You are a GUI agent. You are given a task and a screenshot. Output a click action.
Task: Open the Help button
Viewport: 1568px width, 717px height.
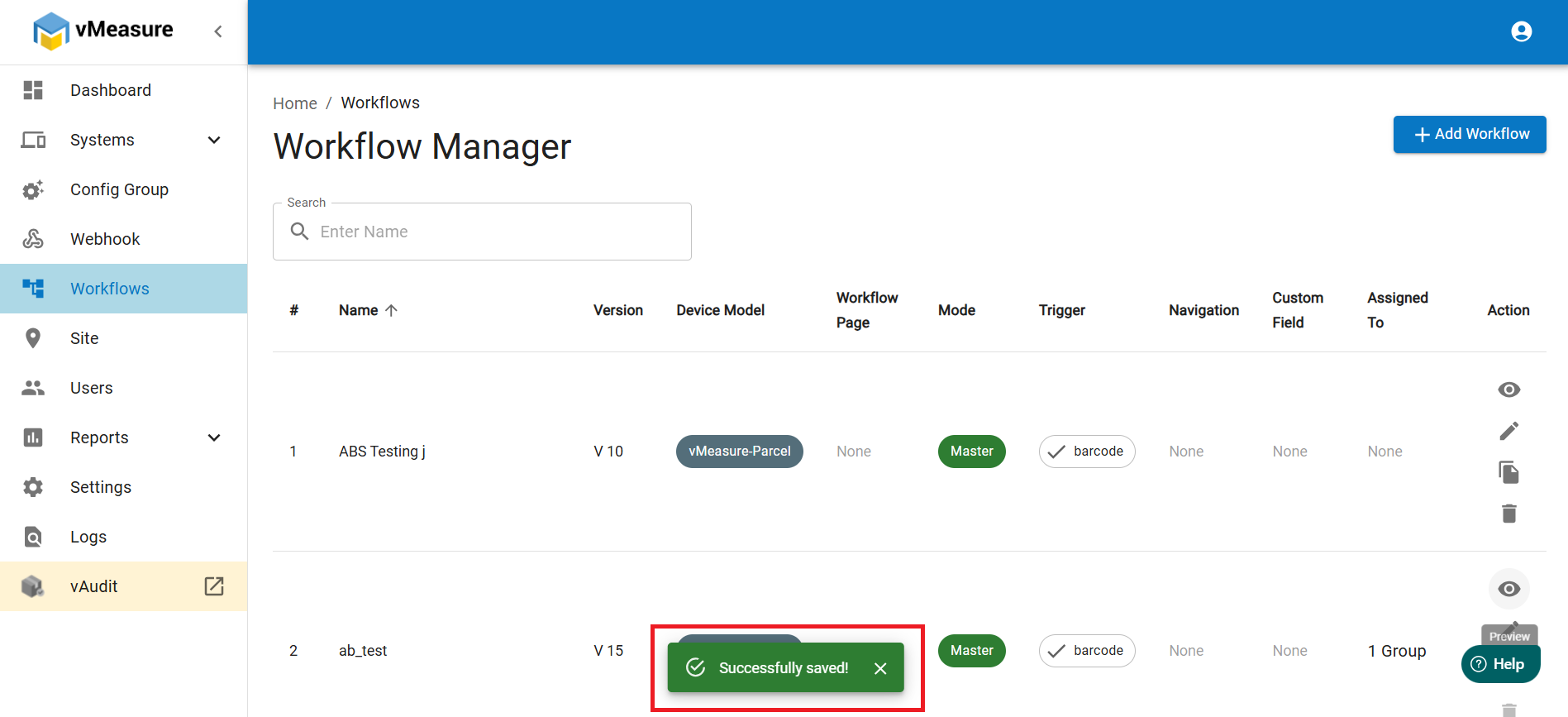1500,664
